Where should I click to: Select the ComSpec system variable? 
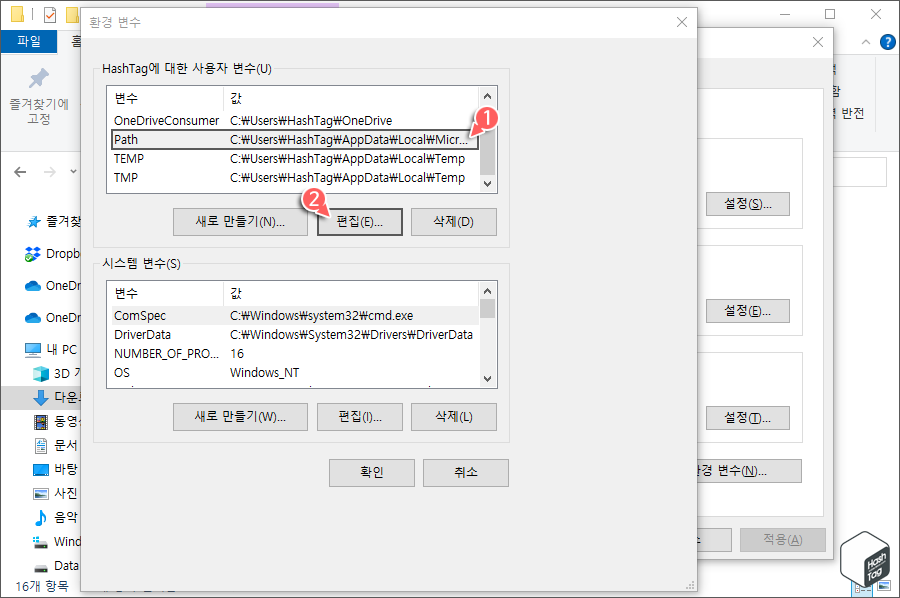coord(250,315)
